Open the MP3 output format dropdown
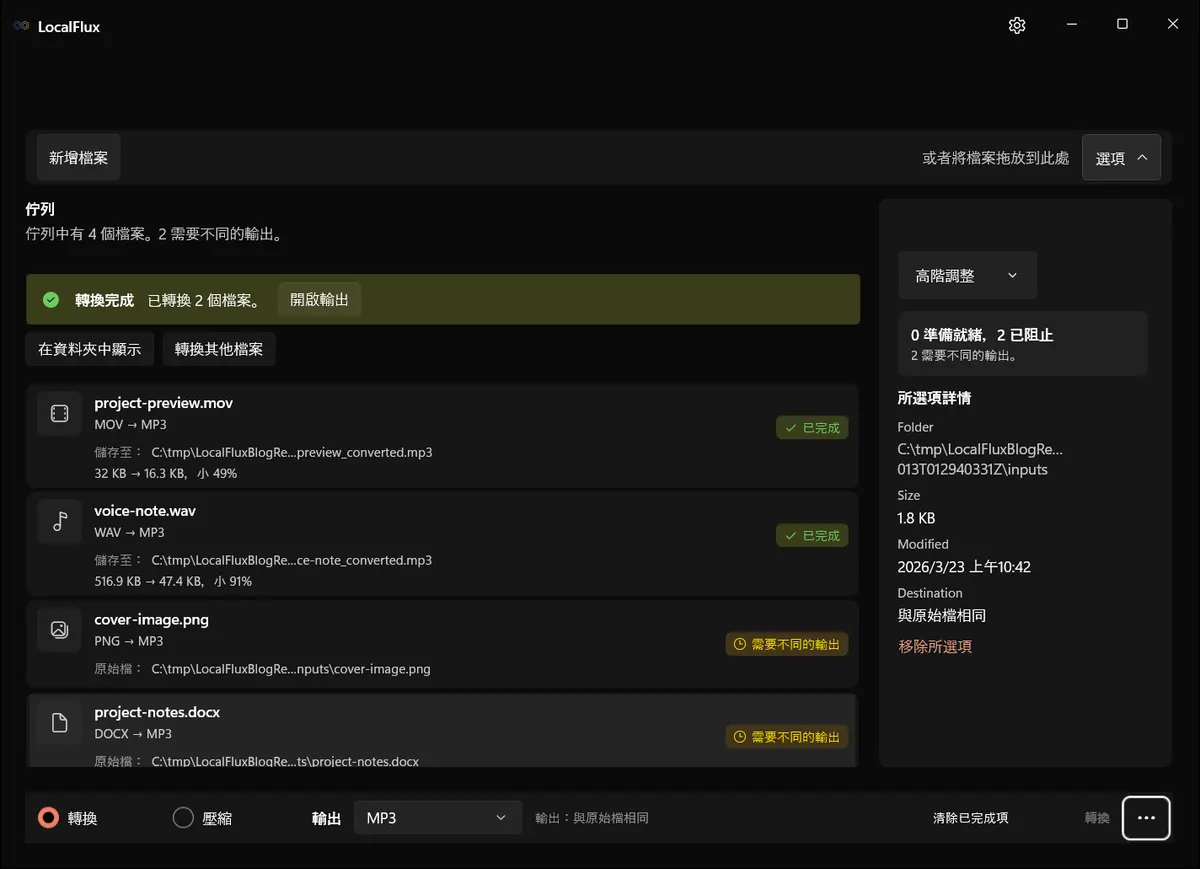The image size is (1200, 869). (x=438, y=818)
